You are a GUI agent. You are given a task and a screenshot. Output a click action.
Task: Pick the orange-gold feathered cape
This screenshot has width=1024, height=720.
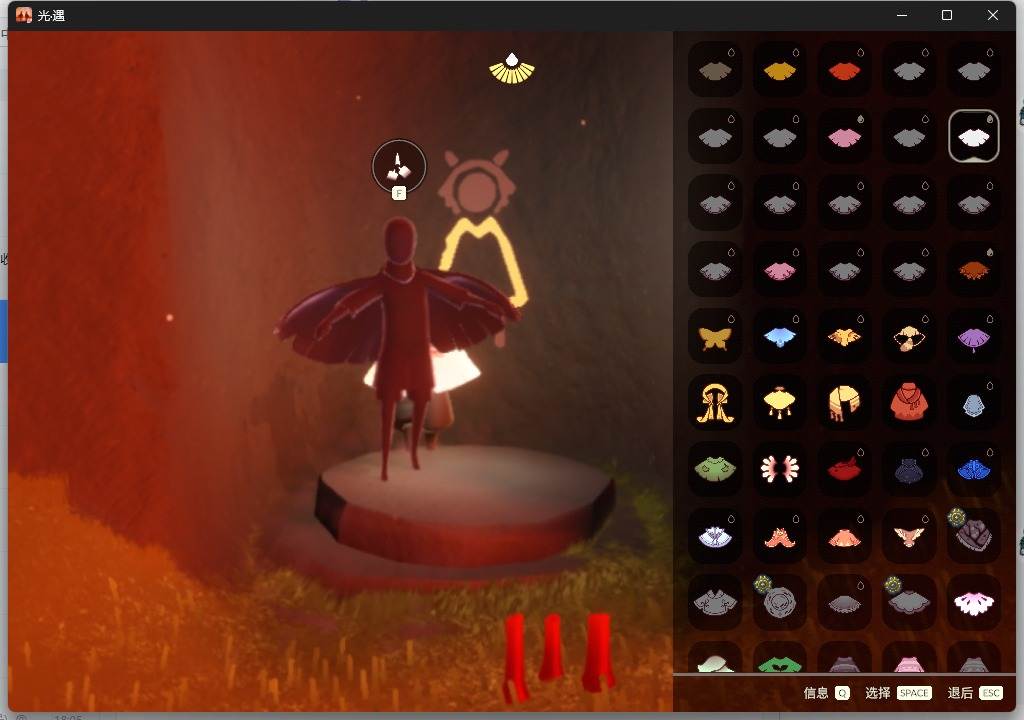point(844,336)
